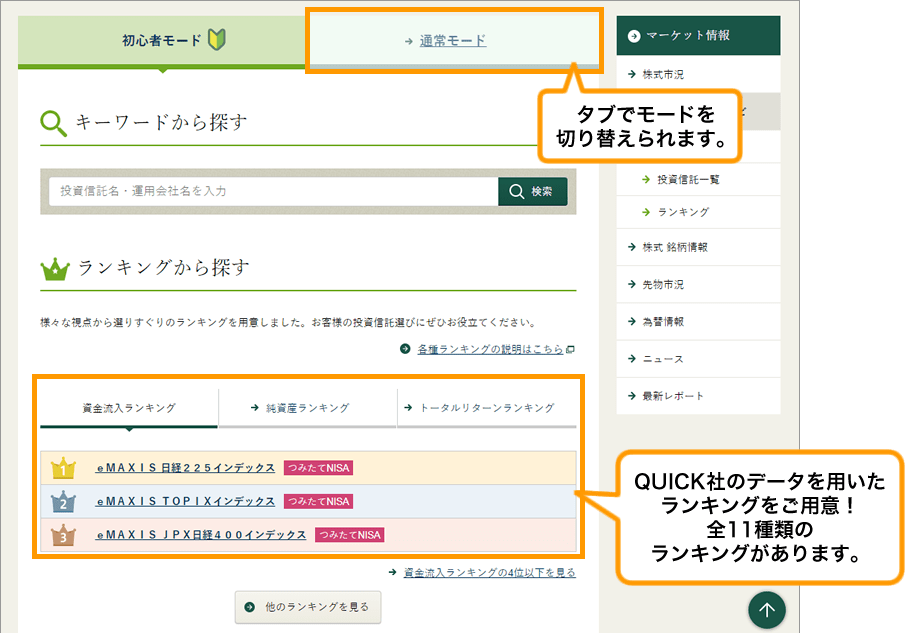Image resolution: width=905 pixels, height=633 pixels.
Task: Open eMAXIS TOPIXインデックス fund link
Action: [185, 501]
